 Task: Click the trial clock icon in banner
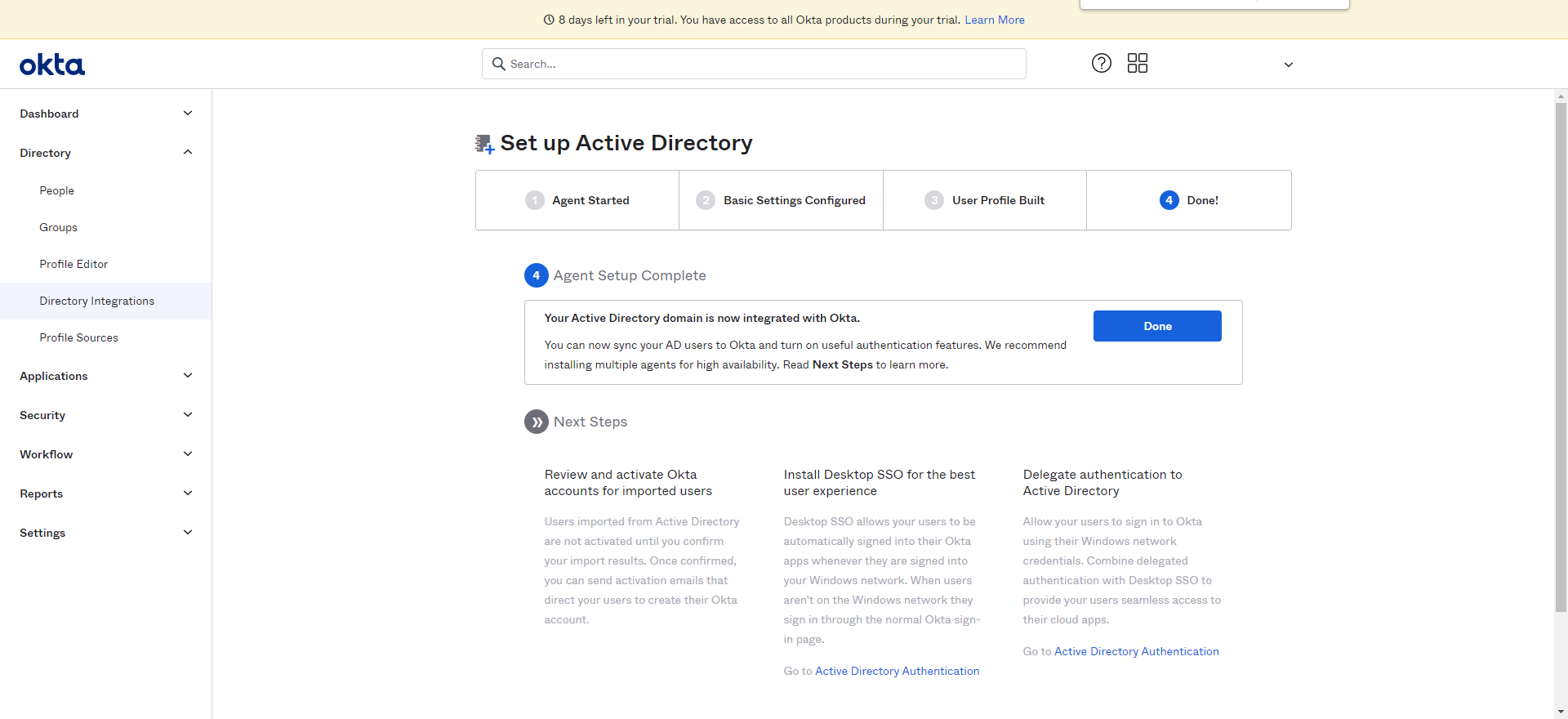click(x=549, y=20)
